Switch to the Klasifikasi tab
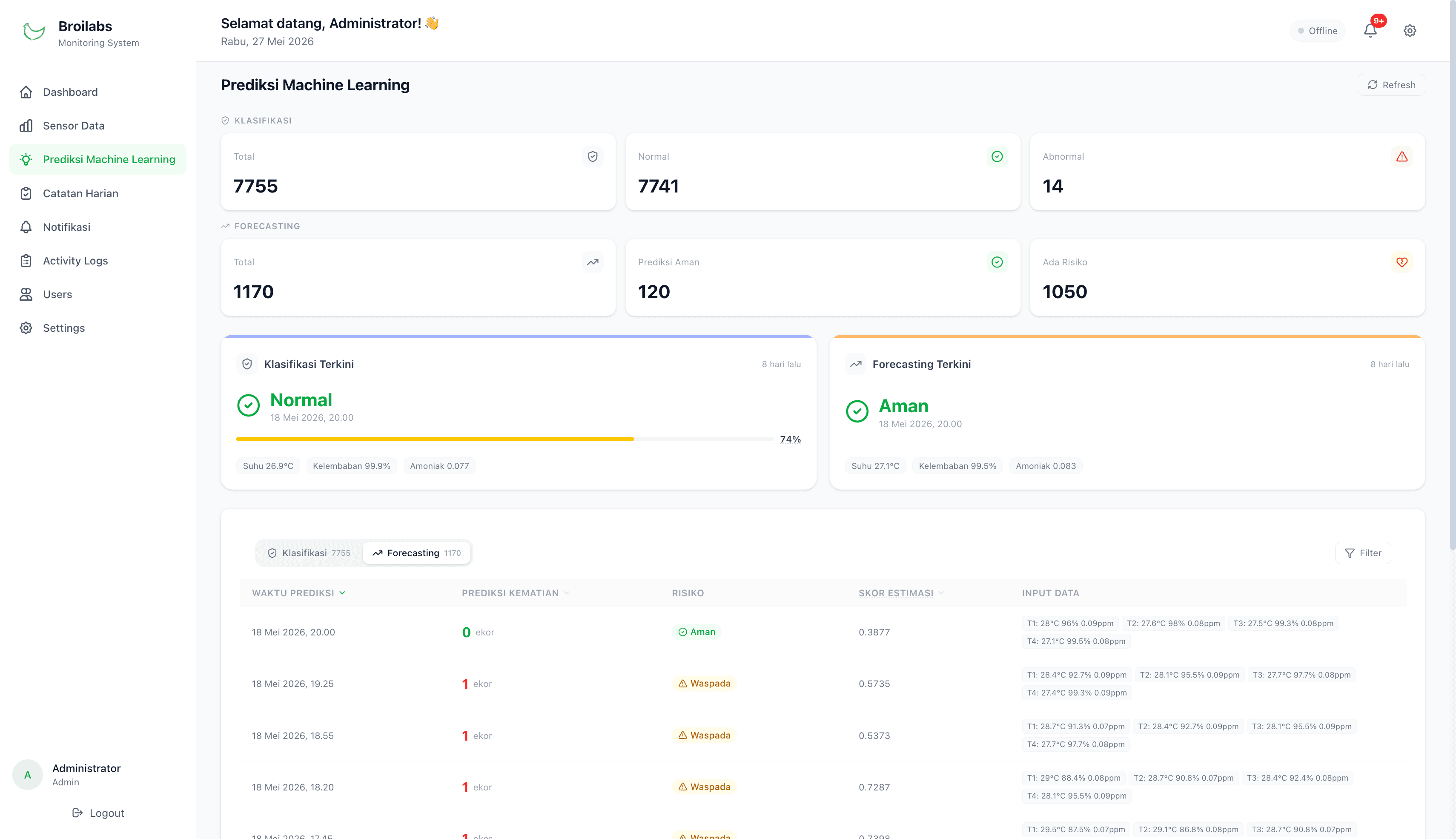1456x839 pixels. point(309,553)
